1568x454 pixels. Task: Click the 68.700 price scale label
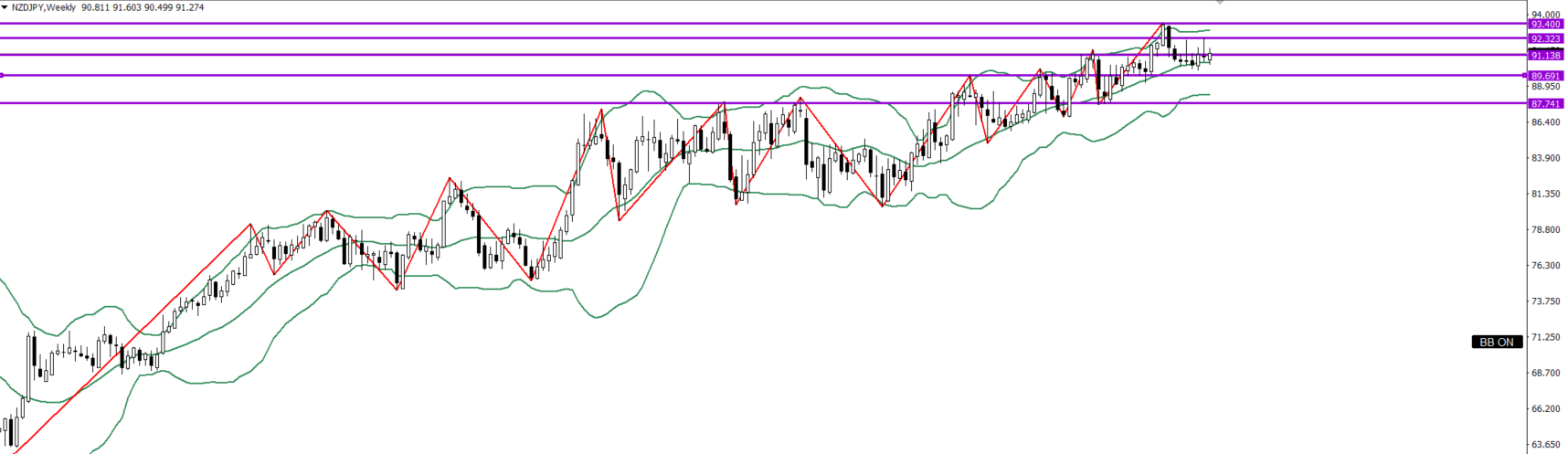[x=1545, y=373]
